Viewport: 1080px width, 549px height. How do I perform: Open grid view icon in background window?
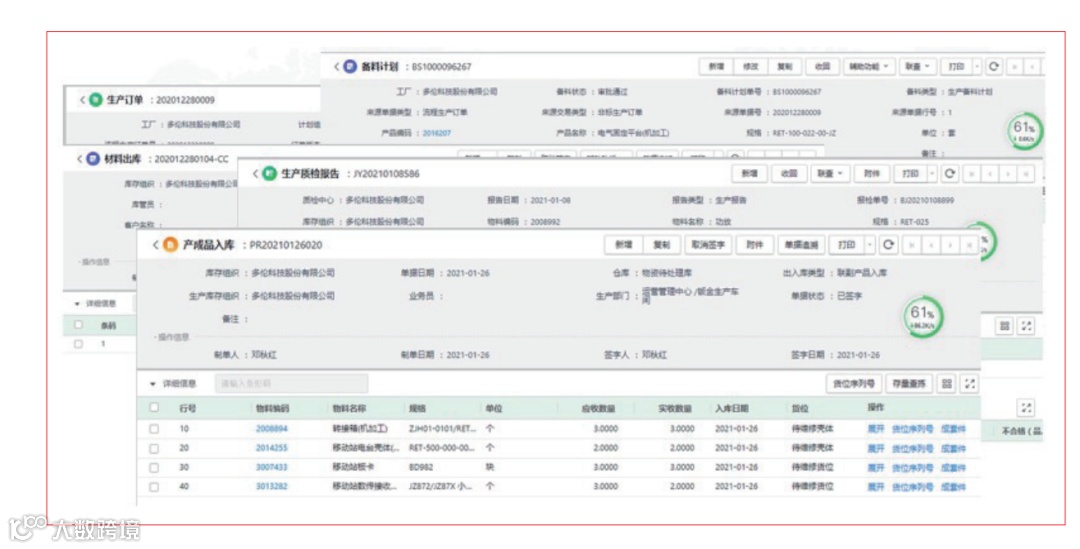1005,326
